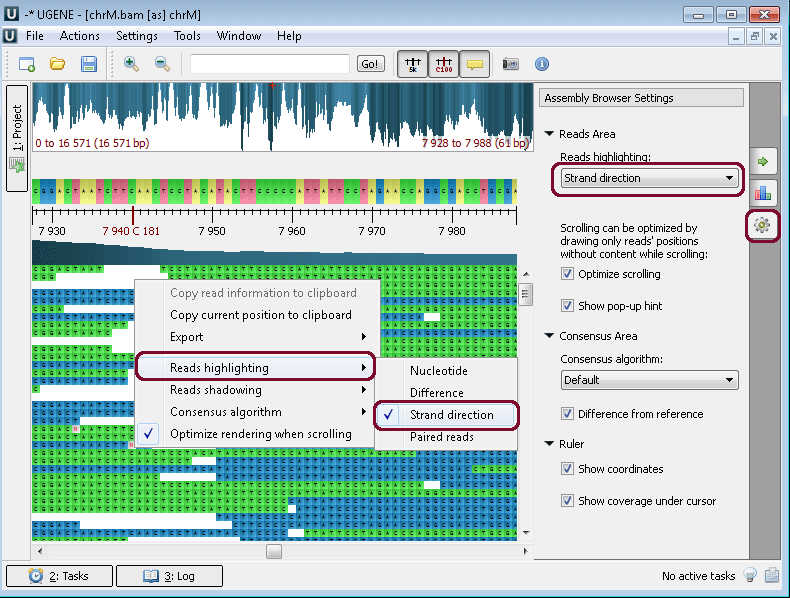Click the project view icon in left sidebar
This screenshot has height=598, width=790.
pos(17,165)
